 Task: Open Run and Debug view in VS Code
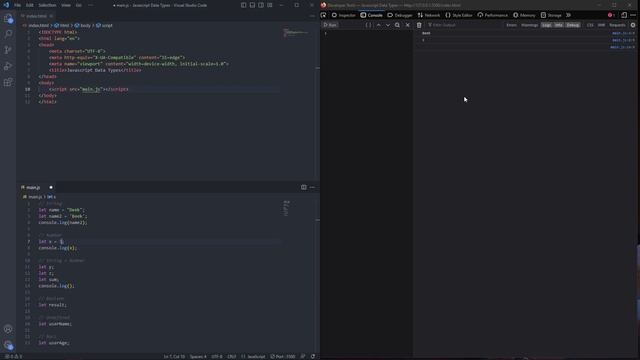click(8, 66)
